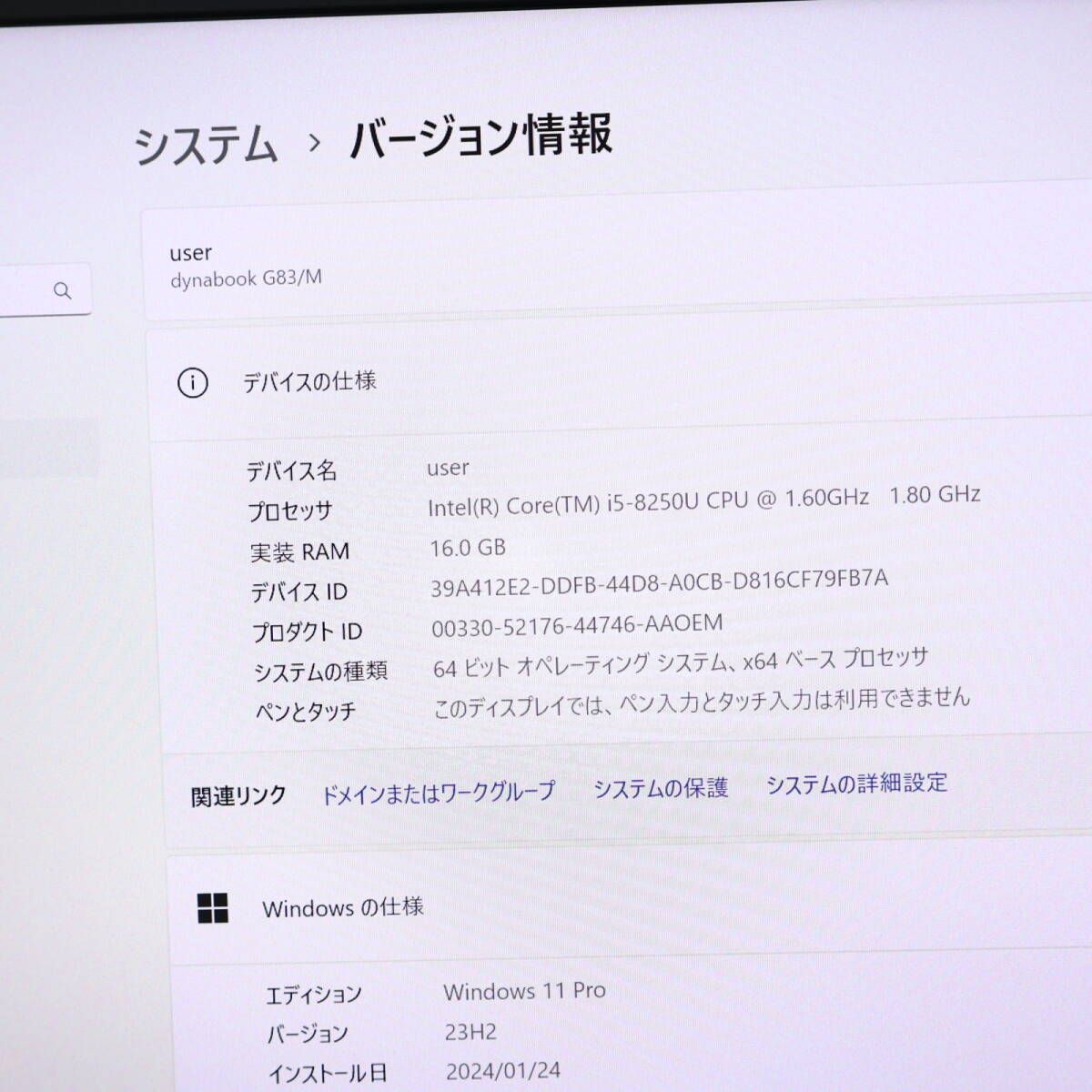
Task: Select the 16.0 GB RAM value
Action: pos(468,548)
